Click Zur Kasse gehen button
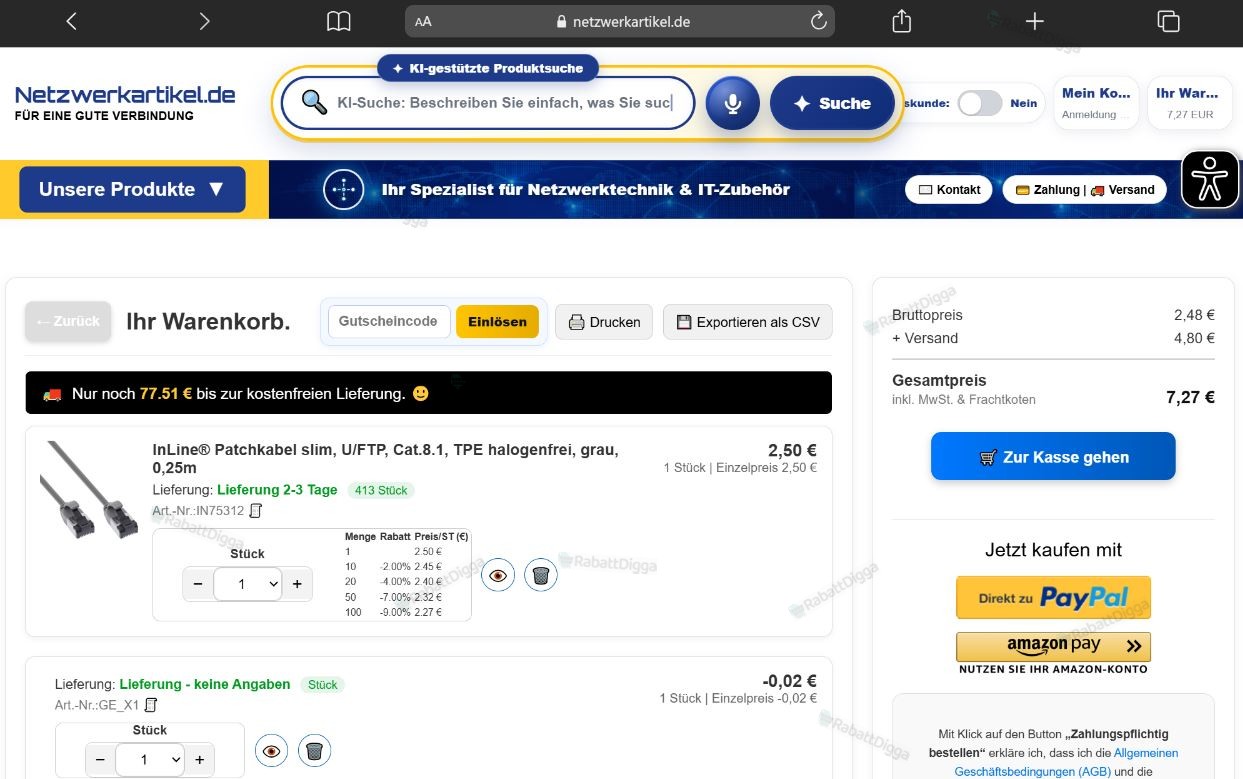Image resolution: width=1243 pixels, height=779 pixels. [1053, 457]
